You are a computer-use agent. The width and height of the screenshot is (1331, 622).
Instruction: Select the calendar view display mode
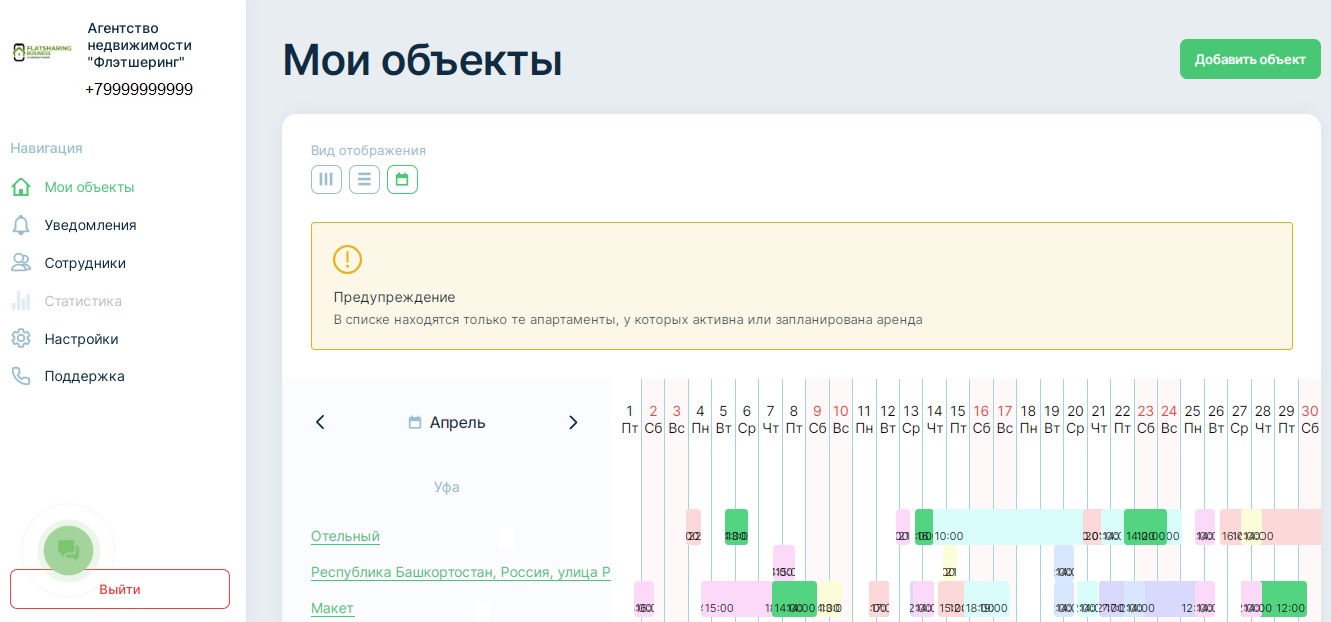click(x=402, y=180)
